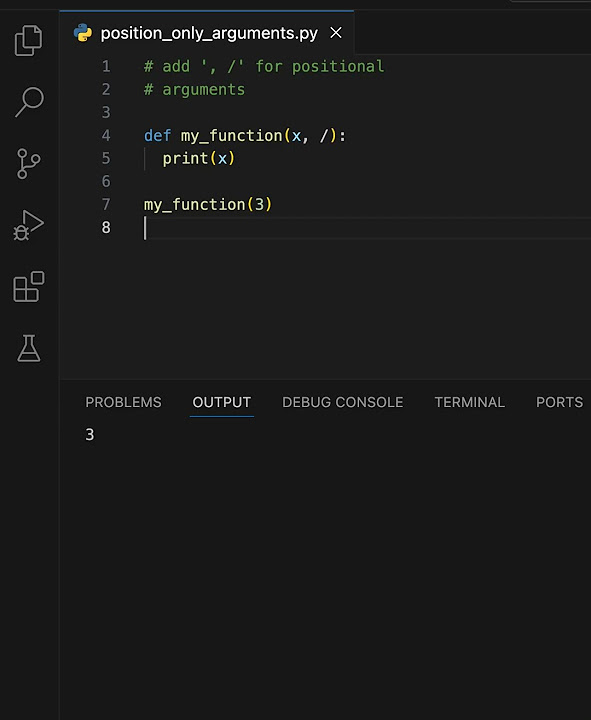Viewport: 591px width, 720px height.
Task: Open the Extensions view icon
Action: (x=28, y=287)
